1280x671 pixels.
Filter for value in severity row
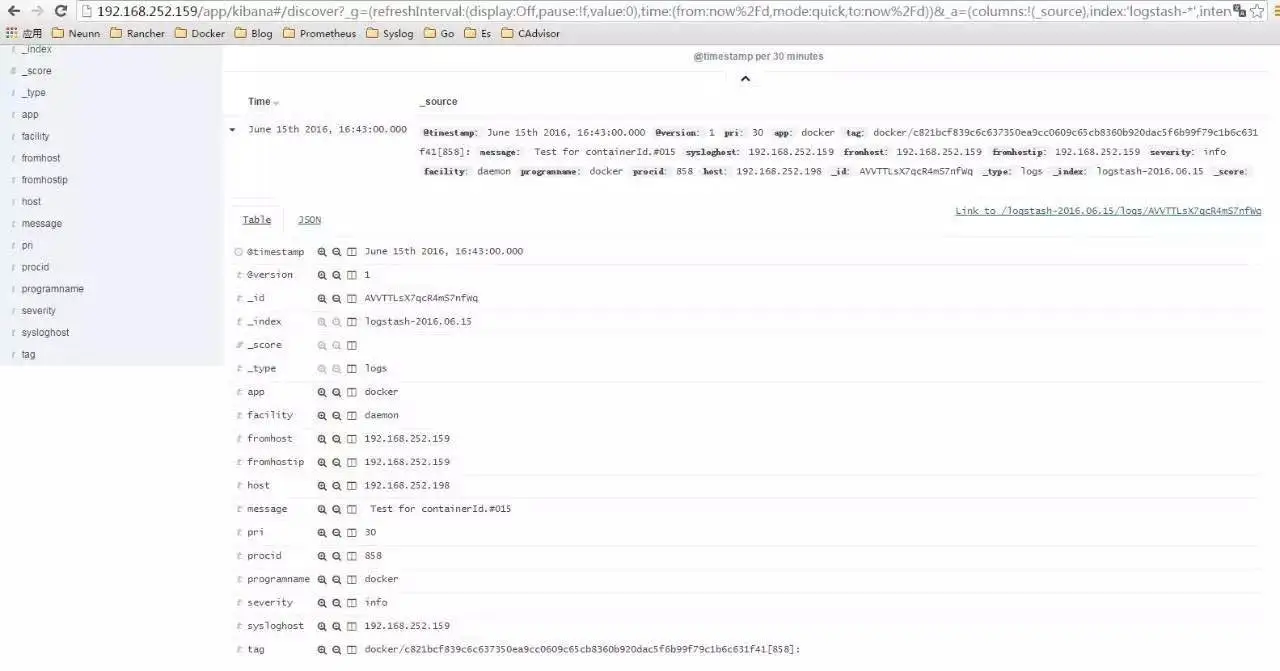(322, 603)
